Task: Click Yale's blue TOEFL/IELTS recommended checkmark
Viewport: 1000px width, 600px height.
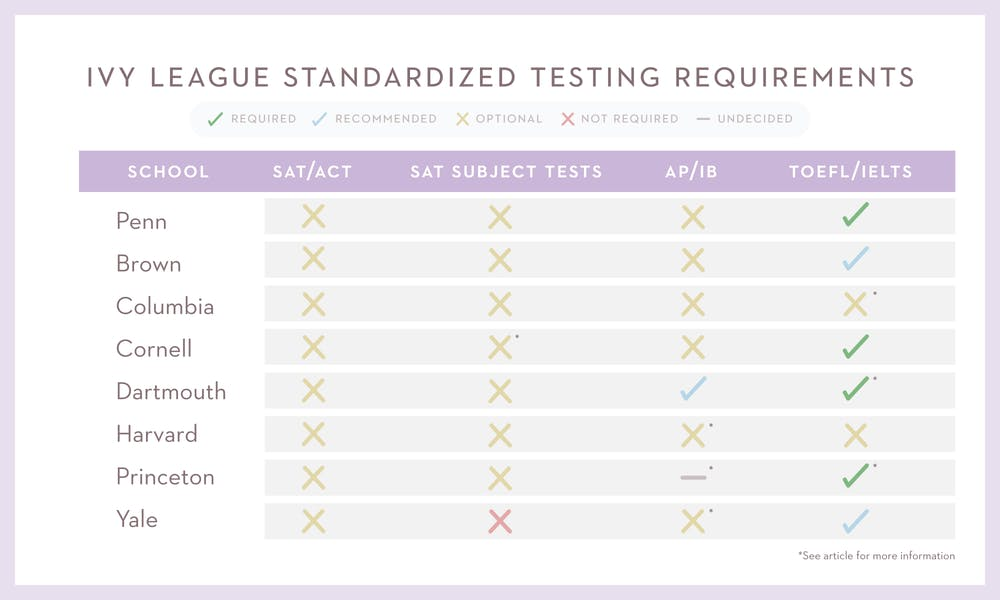Action: pyautogui.click(x=855, y=520)
